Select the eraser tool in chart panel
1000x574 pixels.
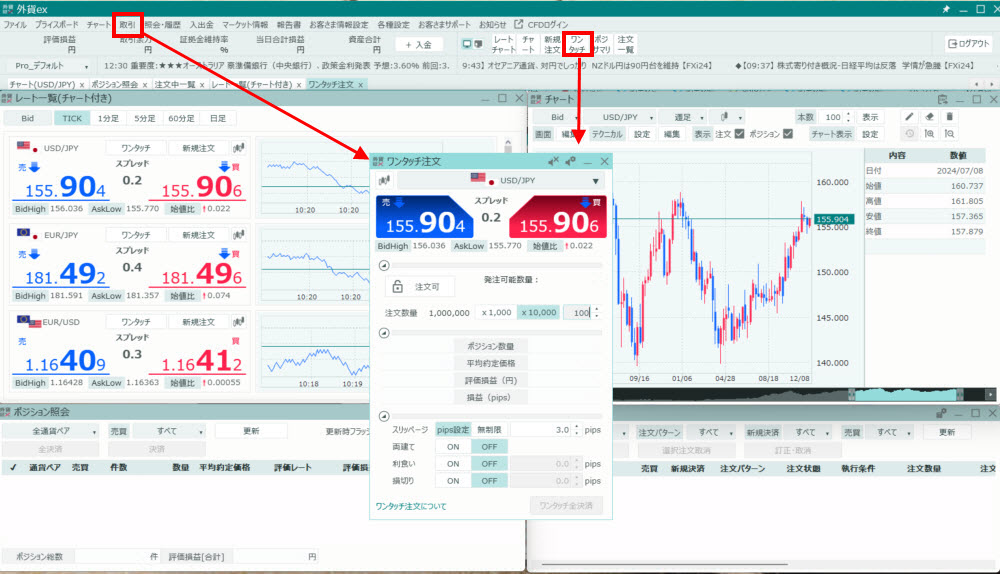[929, 117]
